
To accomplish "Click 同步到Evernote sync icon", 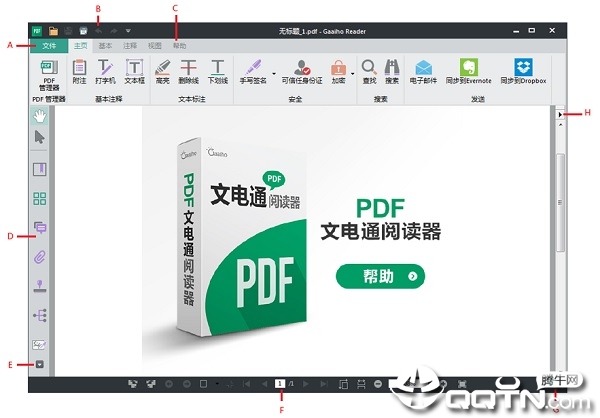I will 469,72.
